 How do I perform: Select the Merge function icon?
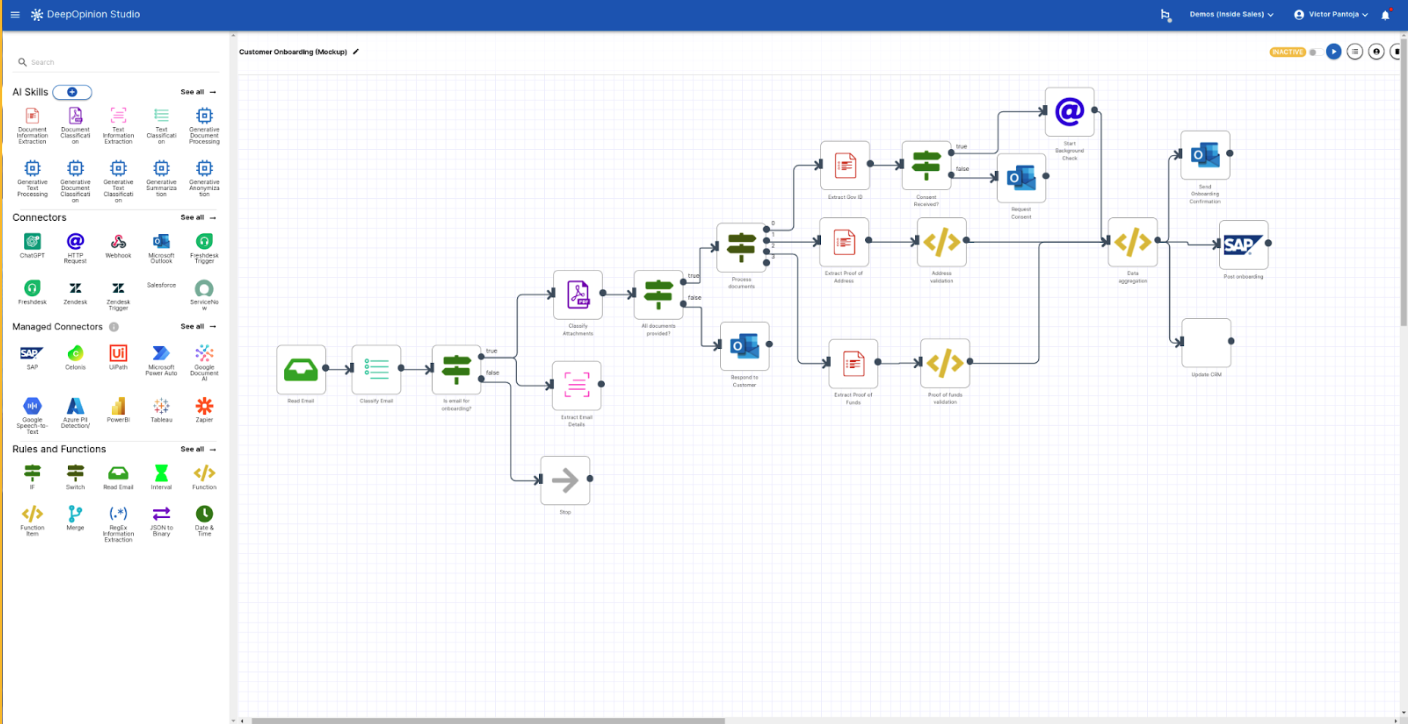[75, 514]
